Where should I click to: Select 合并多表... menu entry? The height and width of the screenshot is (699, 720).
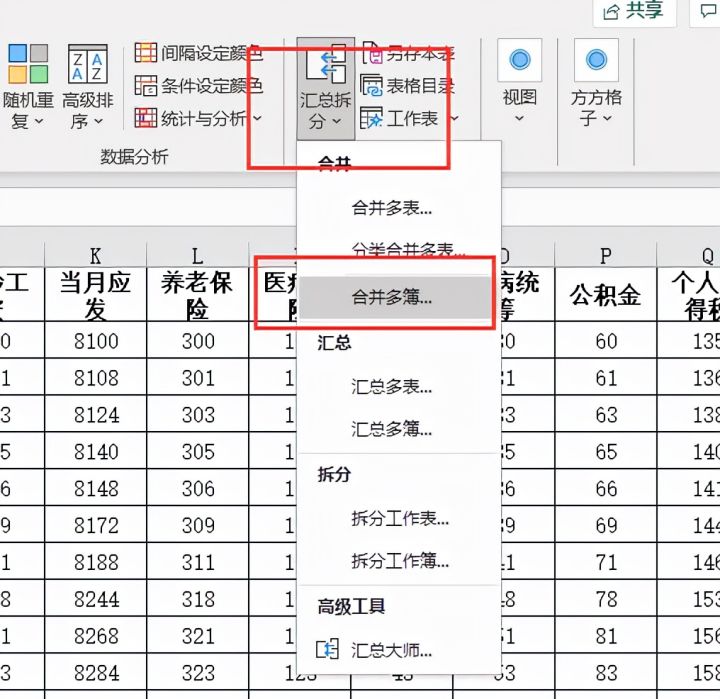click(399, 208)
